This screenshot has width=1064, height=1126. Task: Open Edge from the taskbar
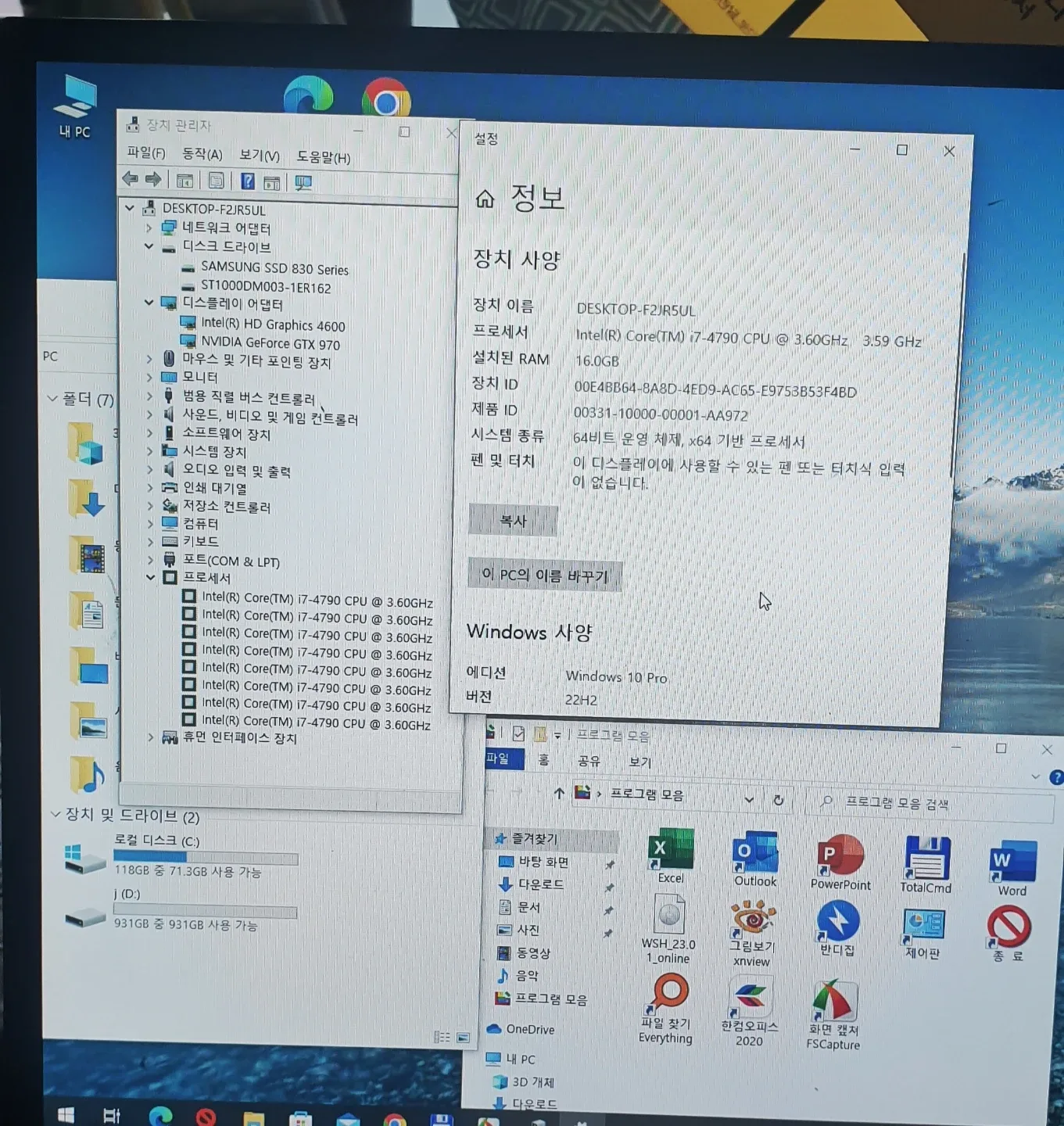(x=160, y=1116)
